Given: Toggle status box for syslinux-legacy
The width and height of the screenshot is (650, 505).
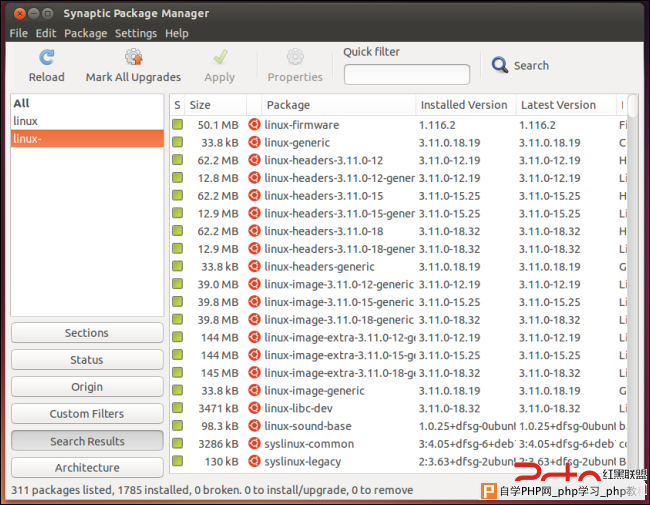Looking at the screenshot, I should (x=177, y=461).
